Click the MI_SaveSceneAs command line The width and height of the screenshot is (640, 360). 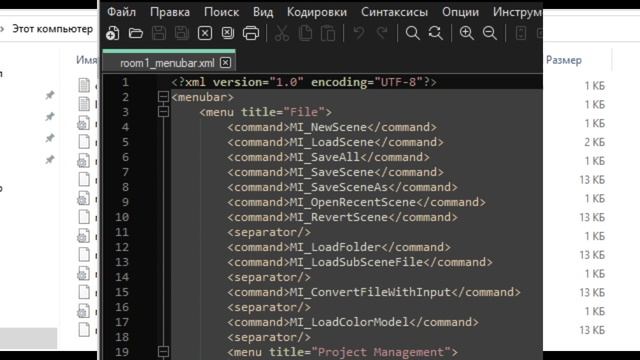point(342,187)
